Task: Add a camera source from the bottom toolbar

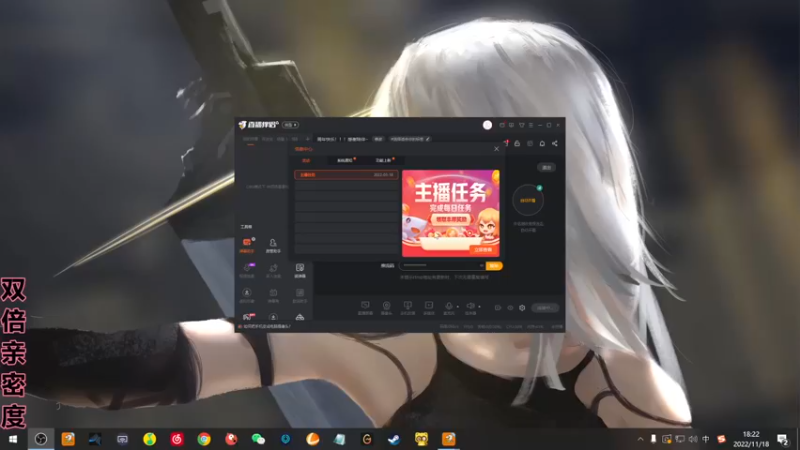Action: click(x=386, y=308)
